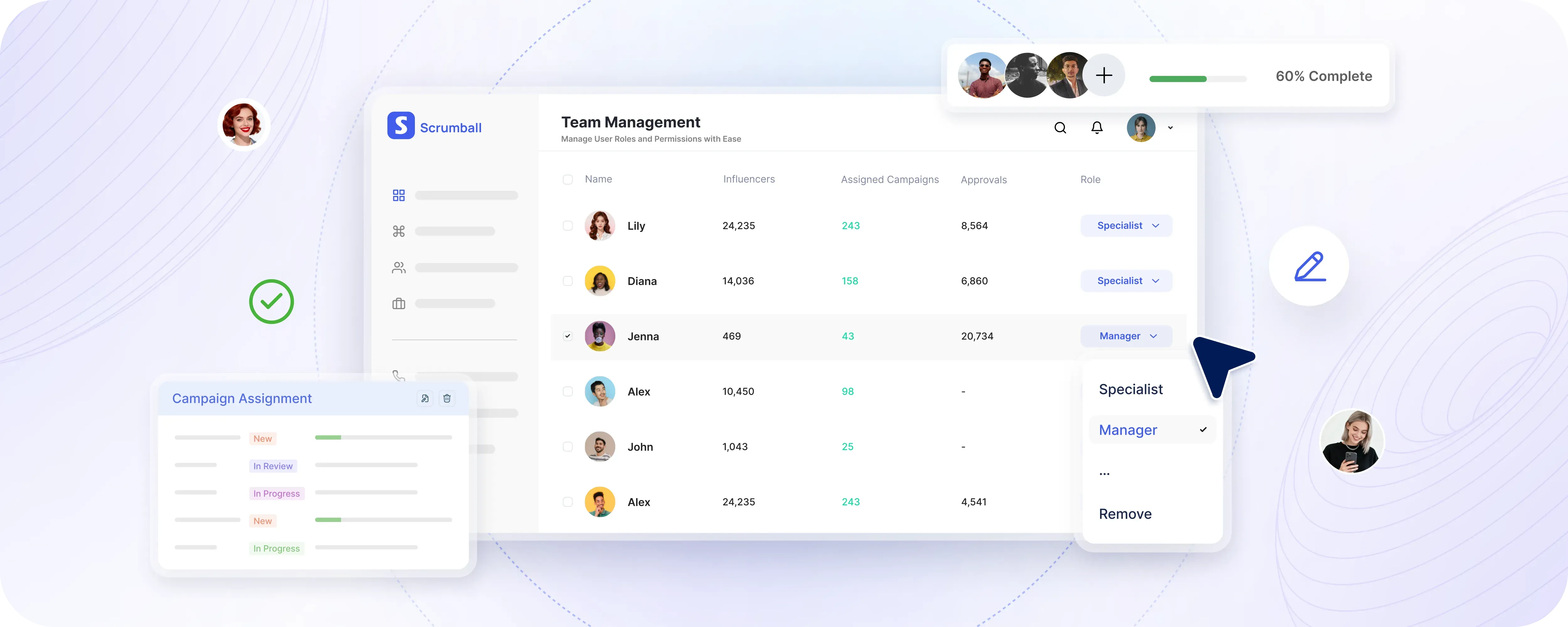Check the checkbox for Lily
The width and height of the screenshot is (1568, 627).
click(567, 226)
